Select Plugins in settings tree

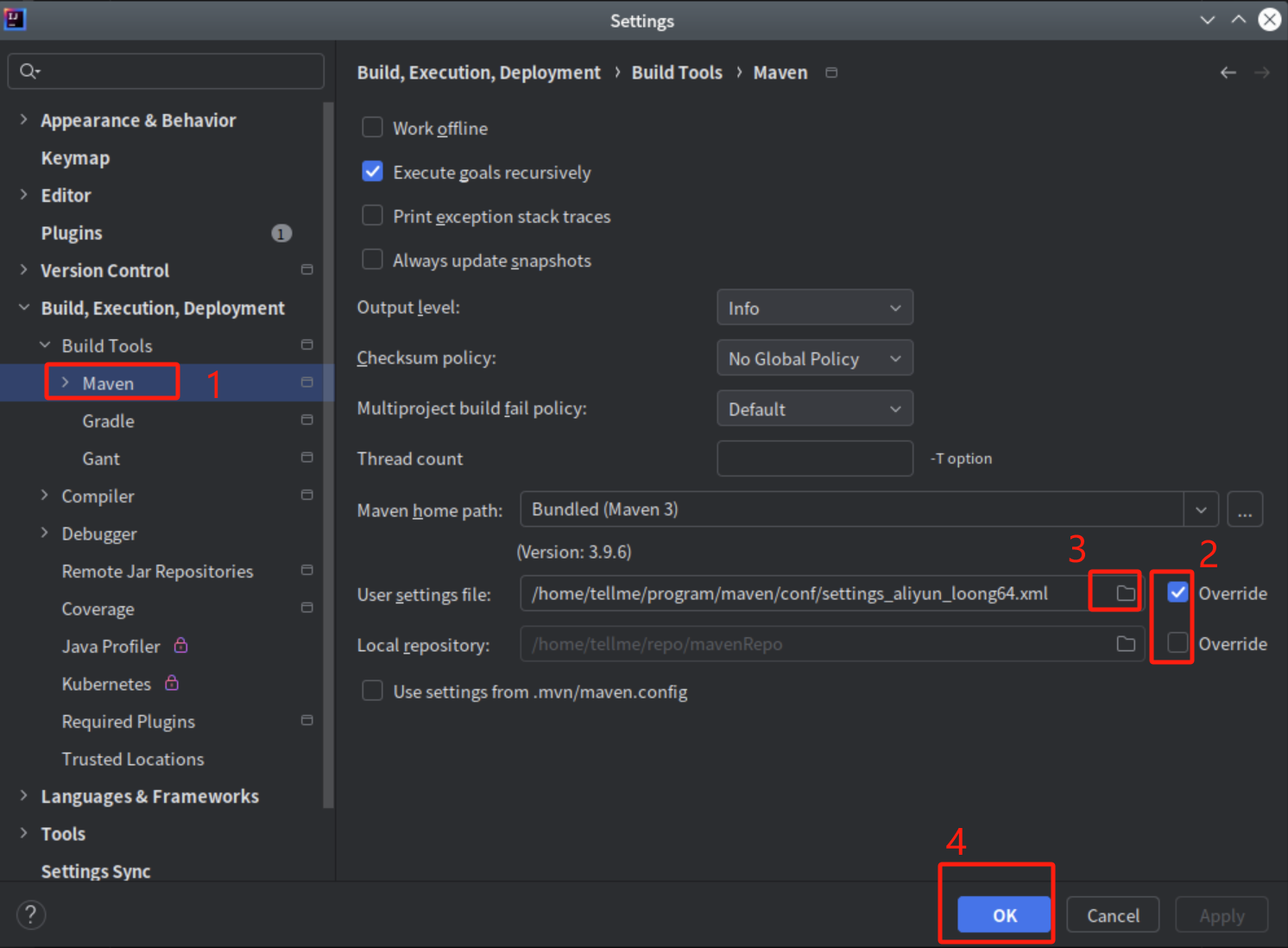tap(72, 233)
